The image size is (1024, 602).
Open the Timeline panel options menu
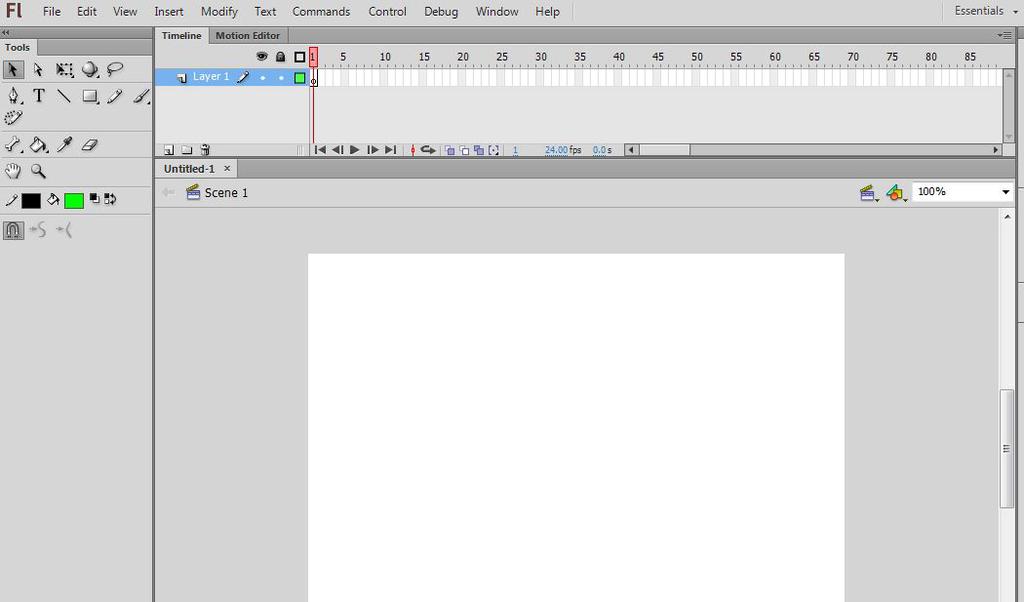pyautogui.click(x=1004, y=35)
